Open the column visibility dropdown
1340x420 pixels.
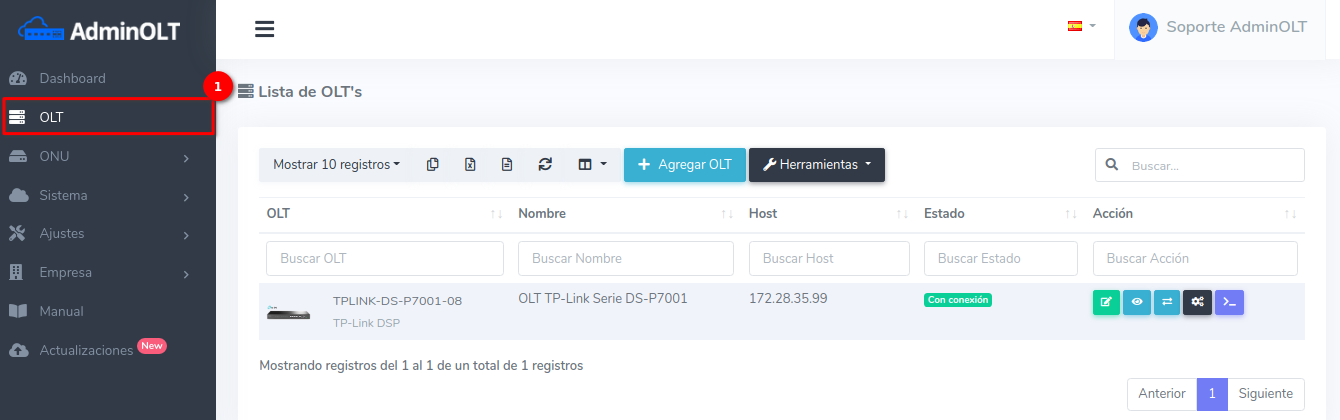coord(593,165)
